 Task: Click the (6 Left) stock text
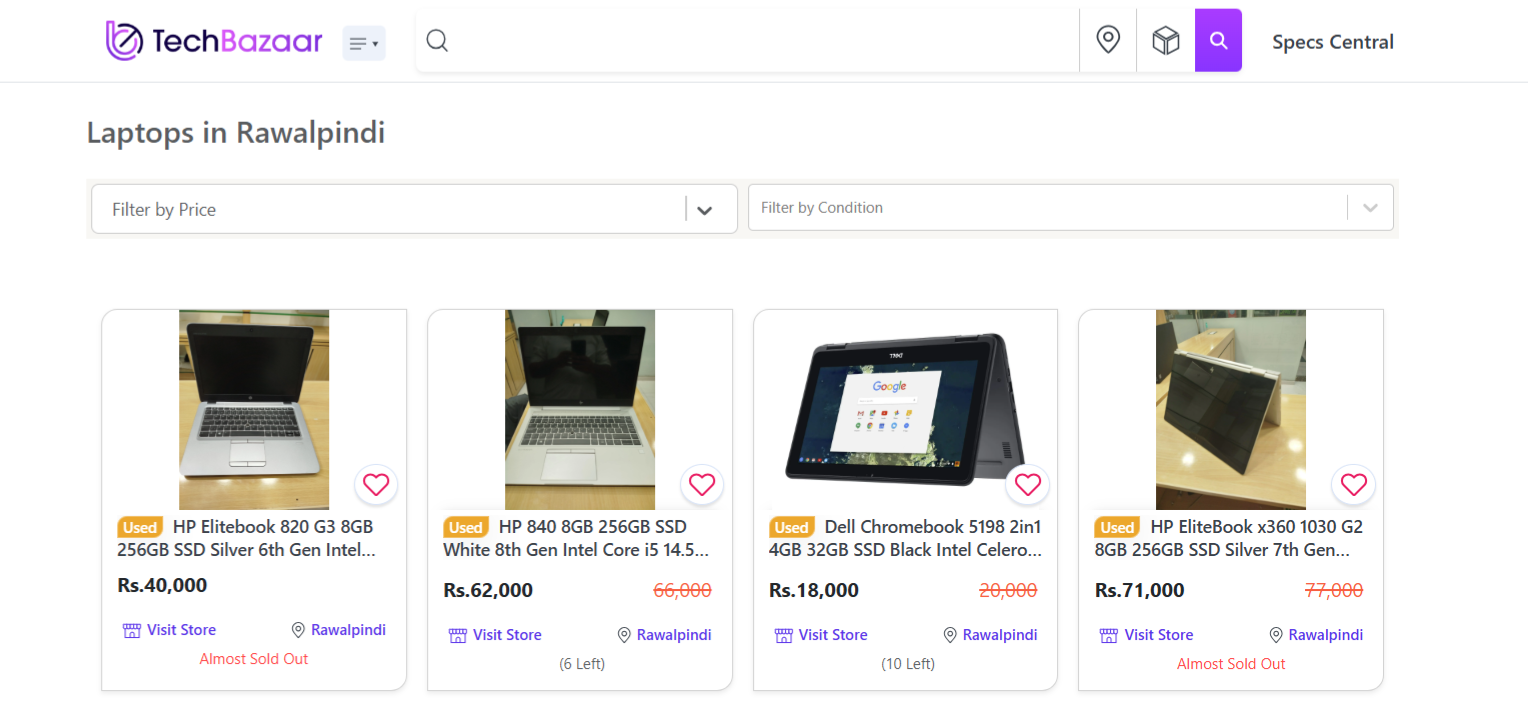click(581, 664)
